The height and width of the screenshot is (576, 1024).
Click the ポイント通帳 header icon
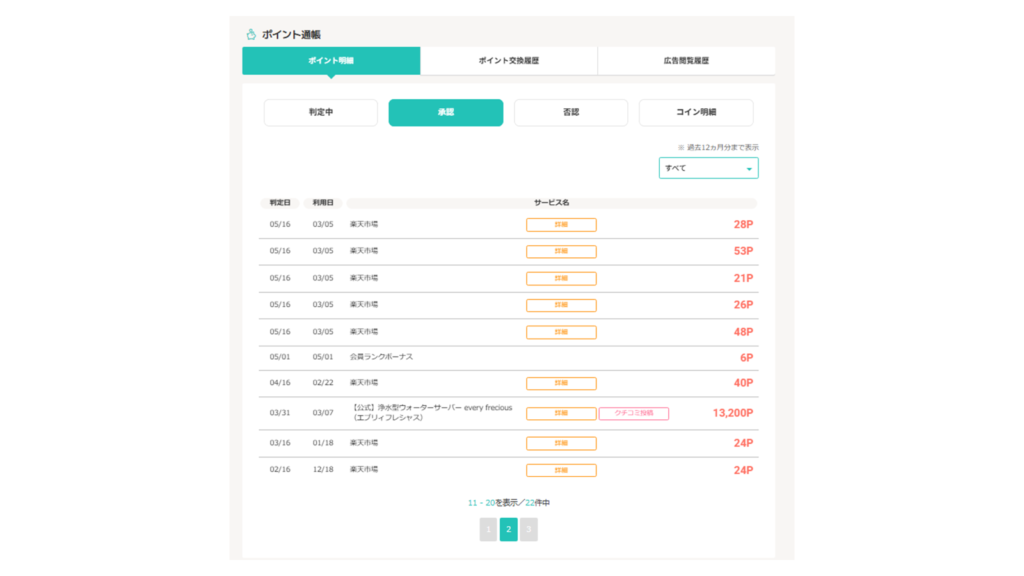click(251, 34)
